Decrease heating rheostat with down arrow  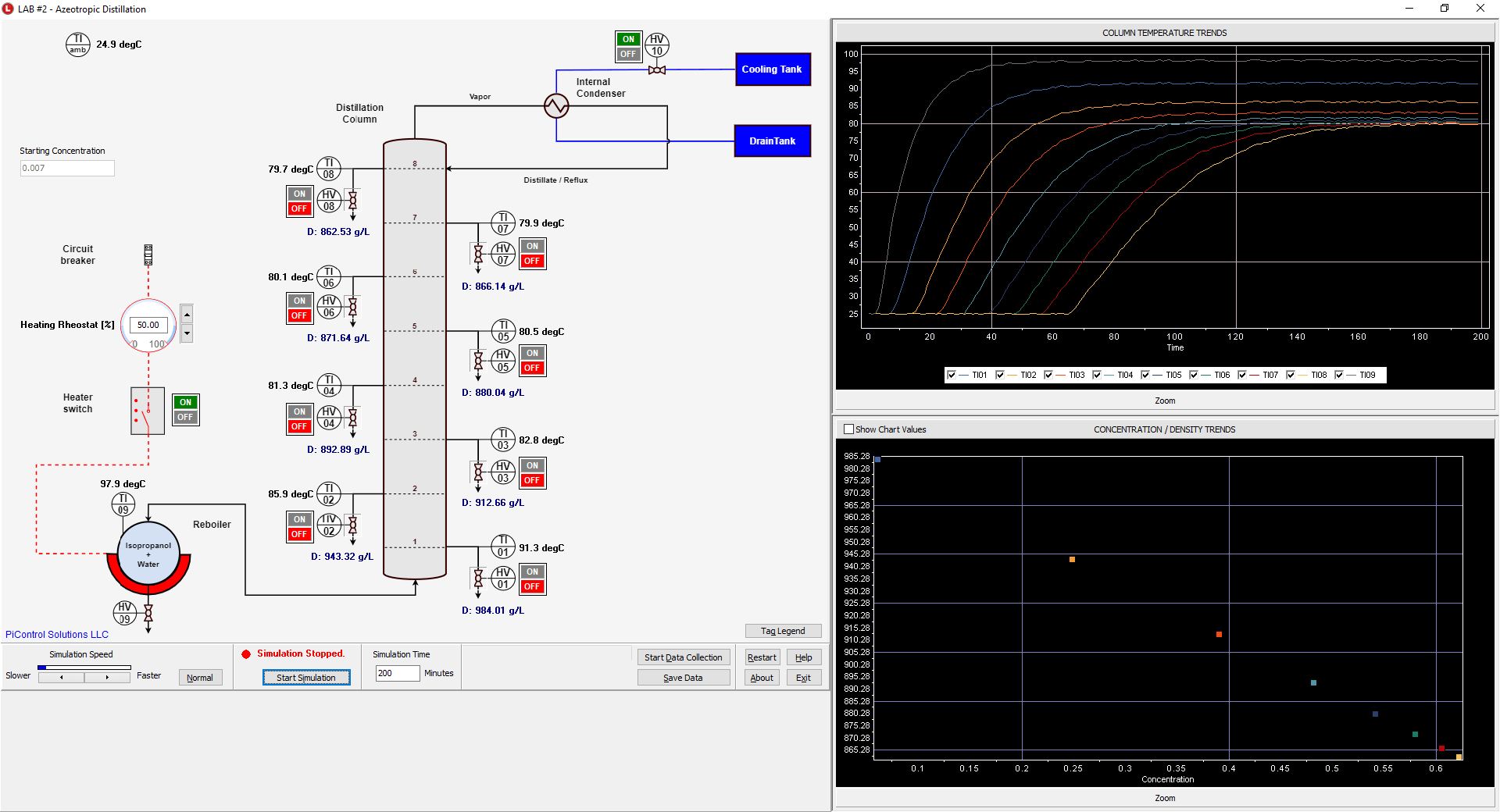(187, 333)
